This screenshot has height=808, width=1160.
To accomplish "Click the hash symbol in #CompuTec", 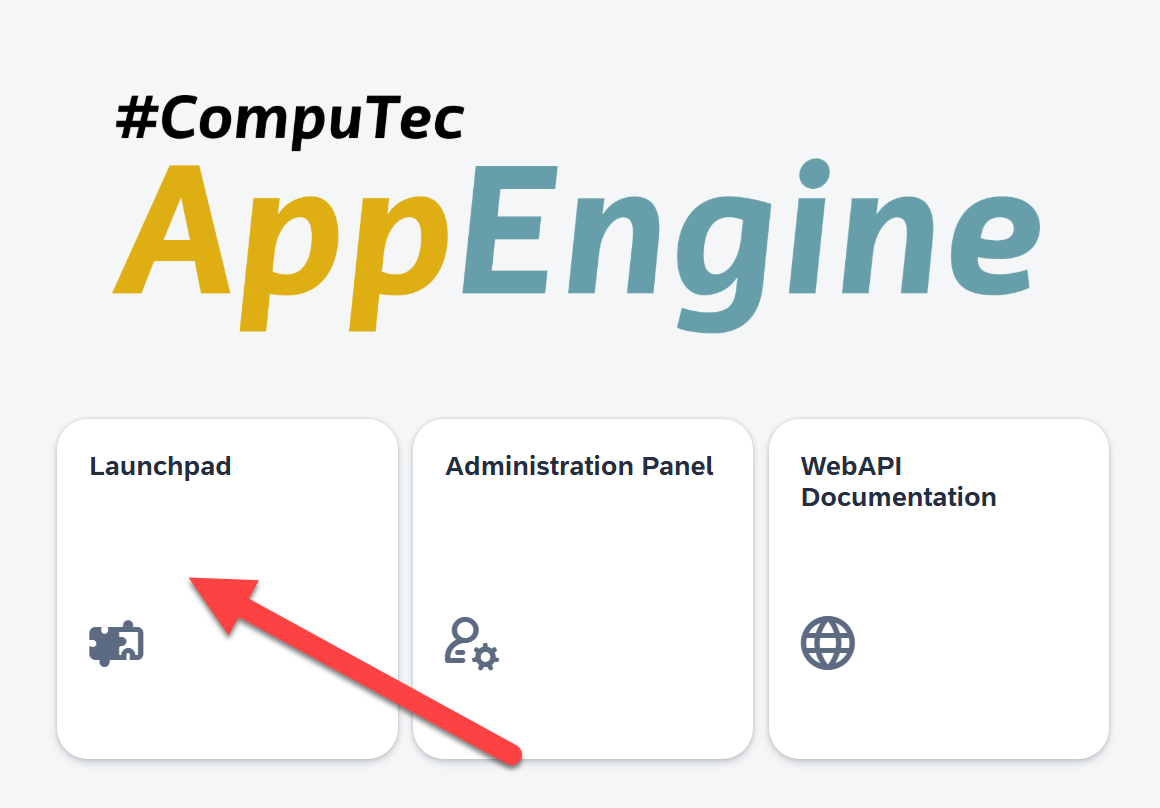I will (x=137, y=119).
